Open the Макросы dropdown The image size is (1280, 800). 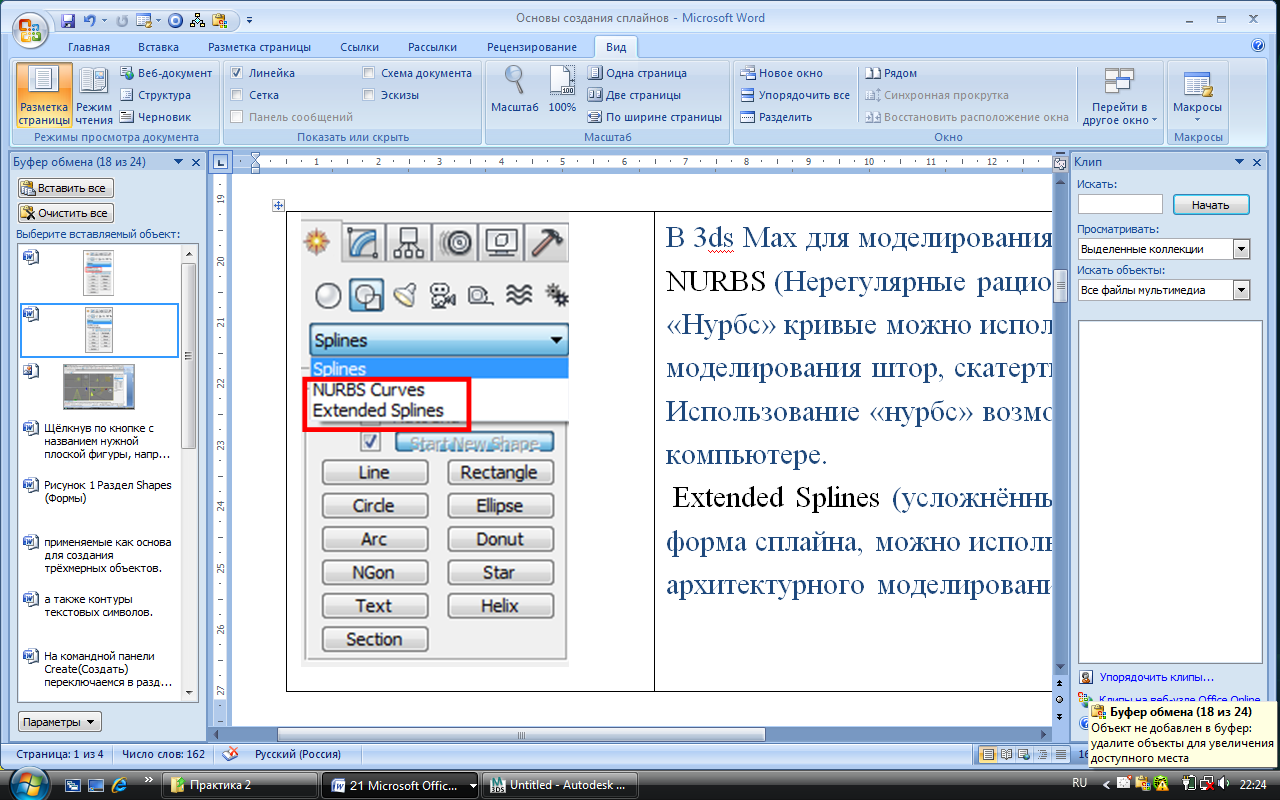point(1197,95)
